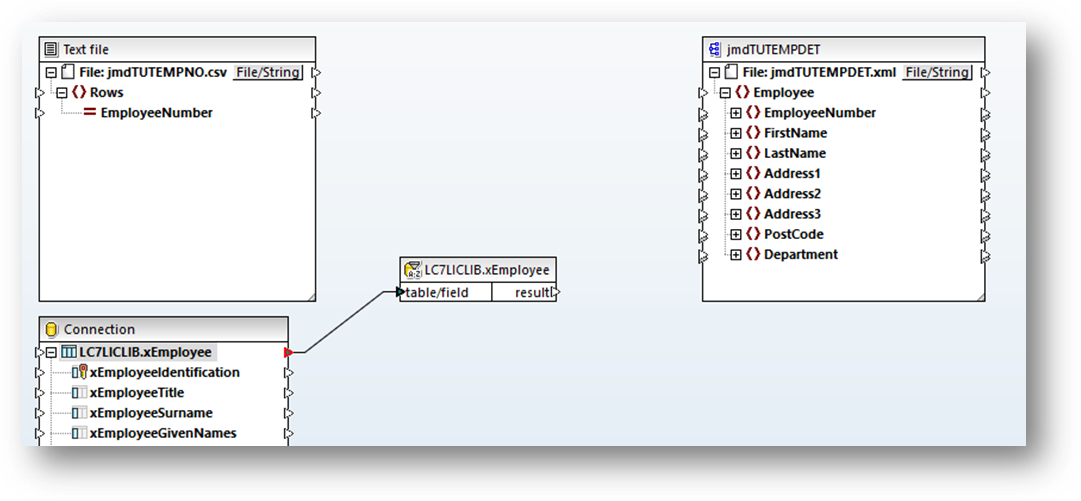Expand the Address1 node
Screen dimensions: 1081x501
coord(736,174)
